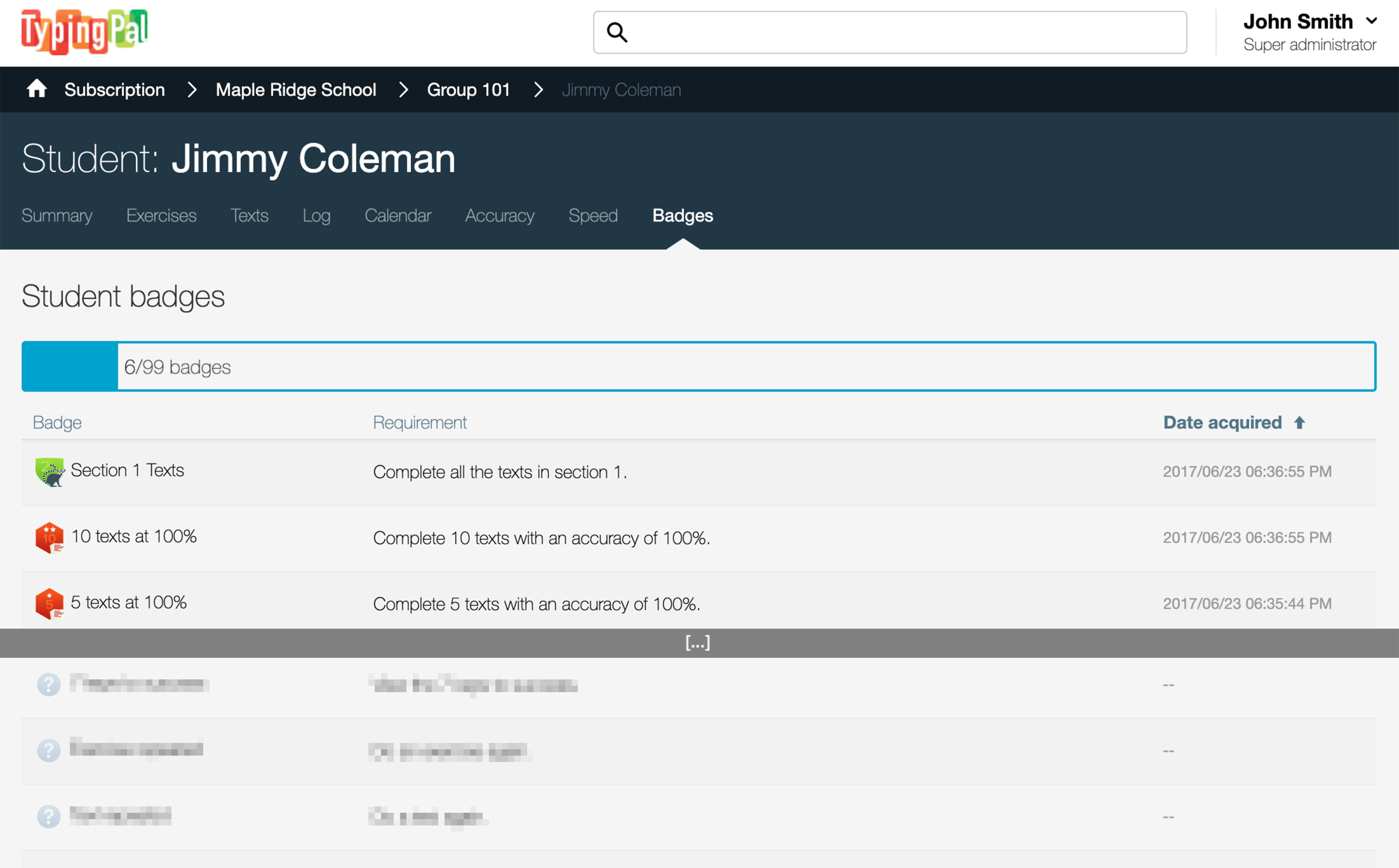Image resolution: width=1399 pixels, height=868 pixels.
Task: Click the last locked badge question mark icon
Action: (x=49, y=816)
